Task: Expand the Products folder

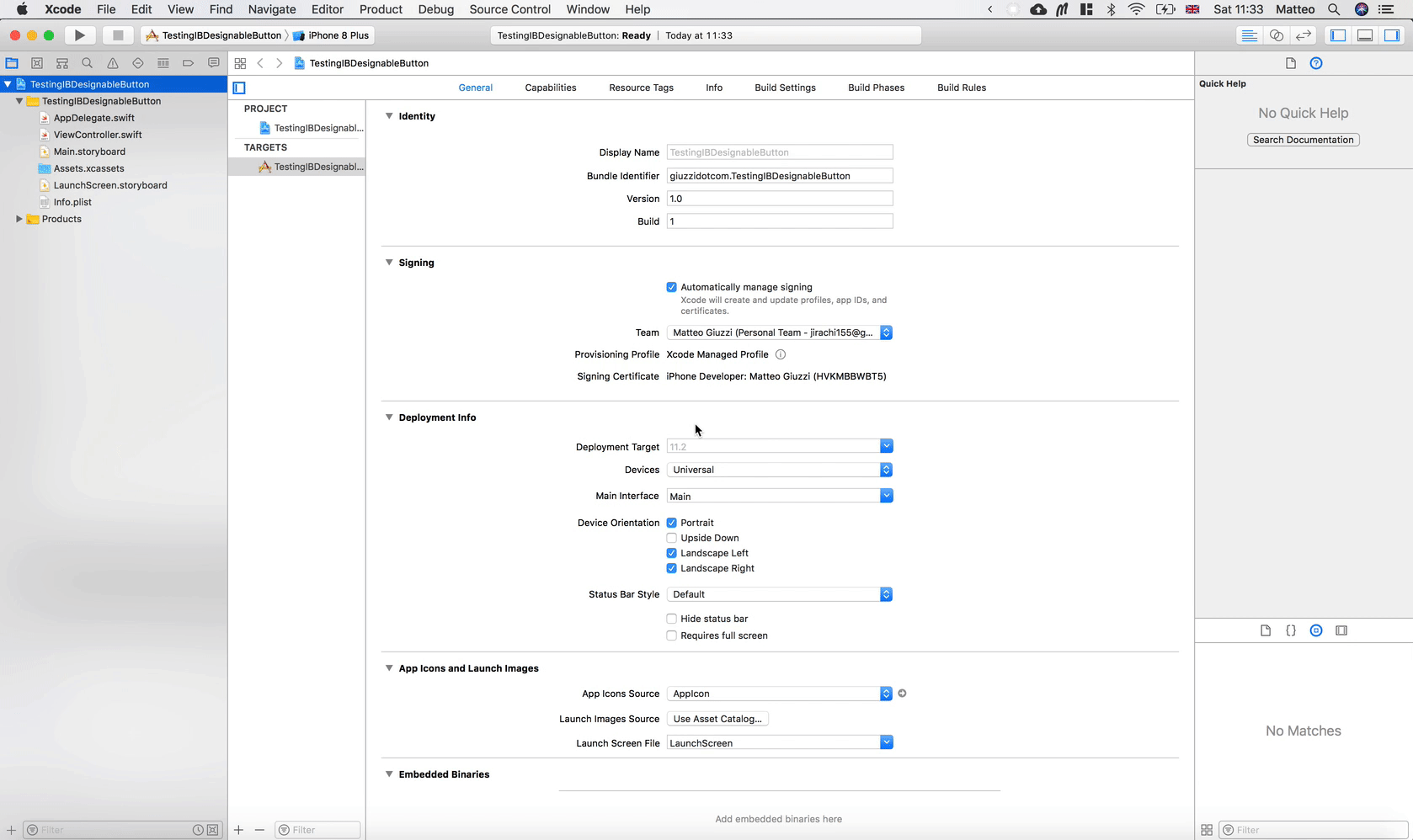Action: click(19, 219)
